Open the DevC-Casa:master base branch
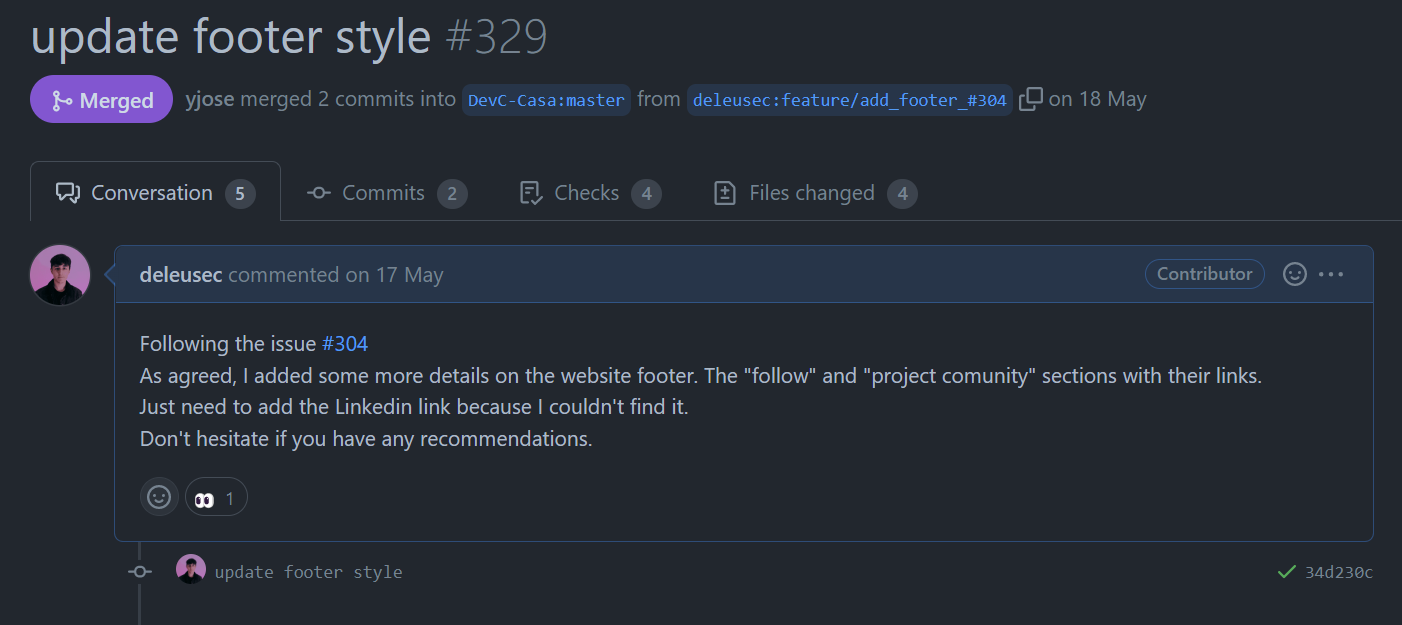Image resolution: width=1402 pixels, height=625 pixels. 546,100
